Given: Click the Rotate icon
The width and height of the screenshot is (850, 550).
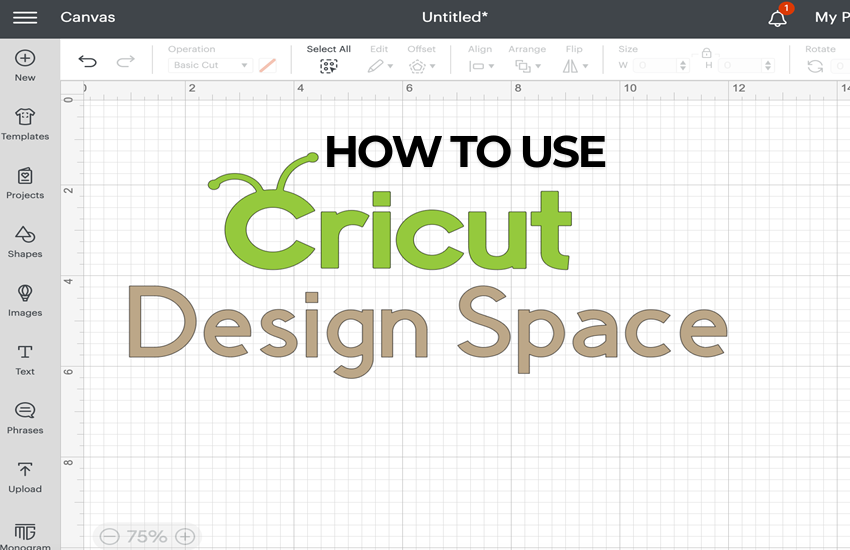Looking at the screenshot, I should [x=815, y=66].
